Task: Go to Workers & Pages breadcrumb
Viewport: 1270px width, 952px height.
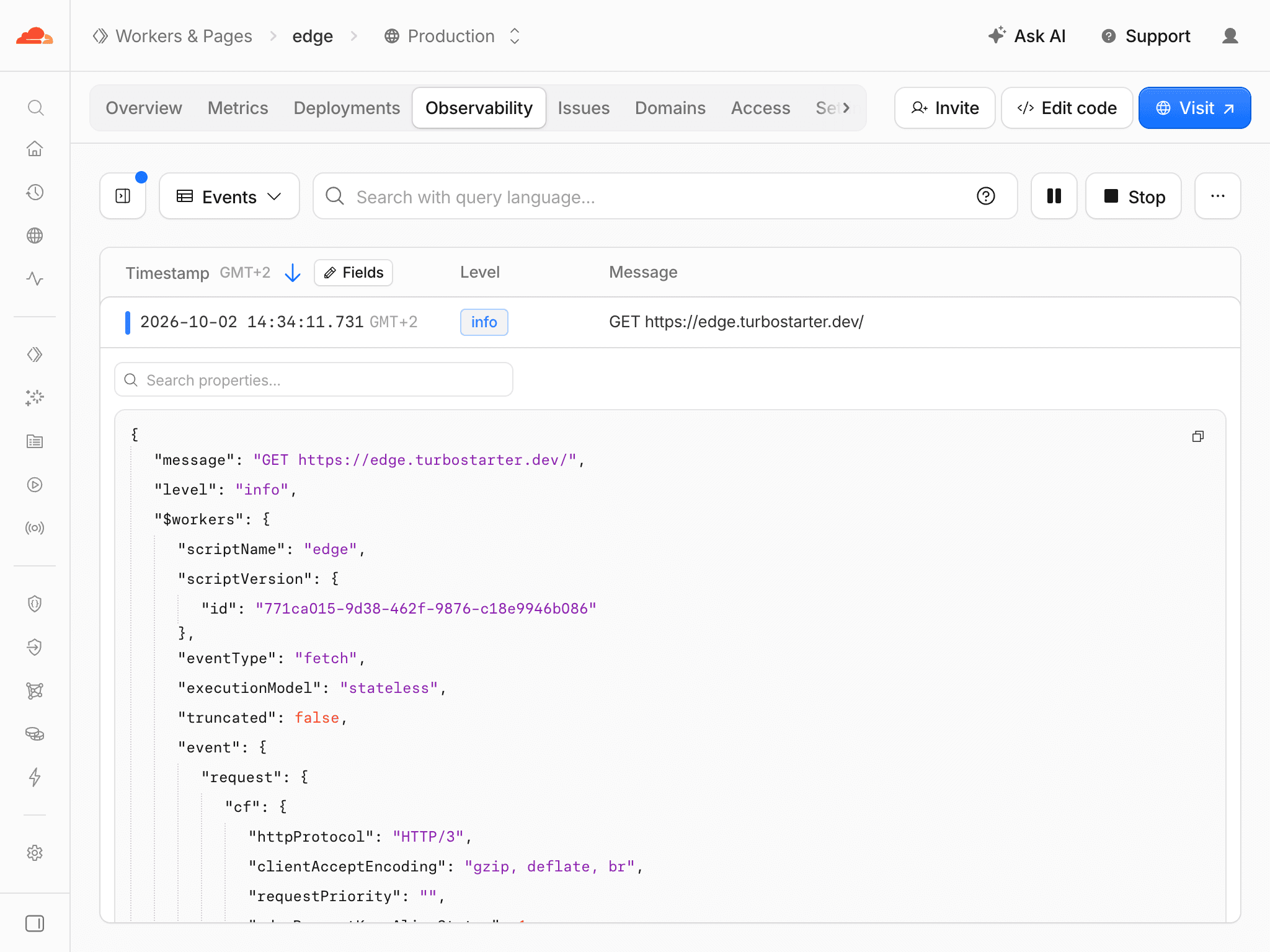Action: [x=172, y=36]
